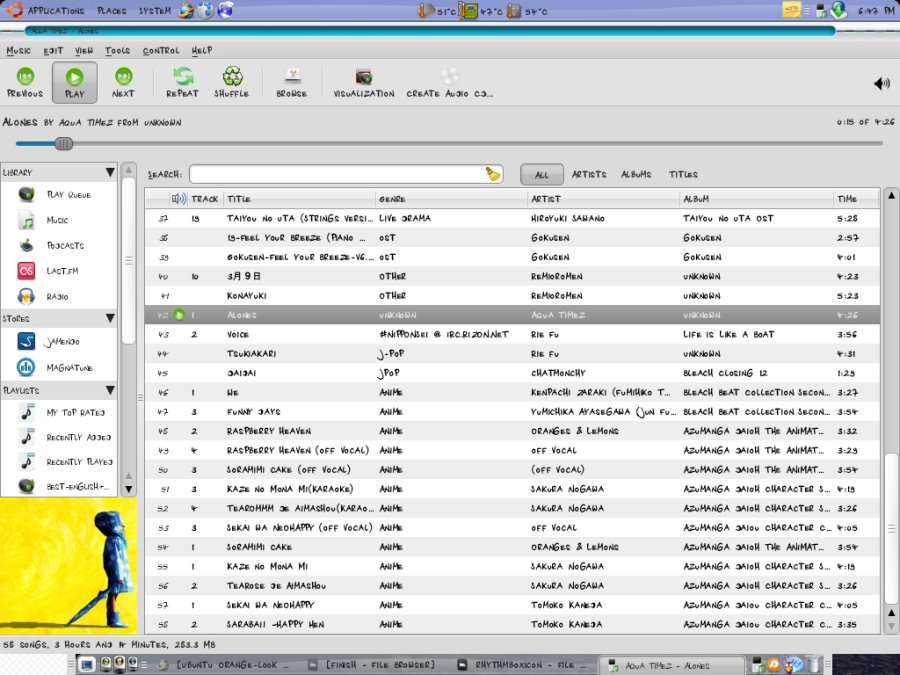Screen dimensions: 900x675
Task: Click playing indicator icon on Alones row
Action: [x=179, y=315]
